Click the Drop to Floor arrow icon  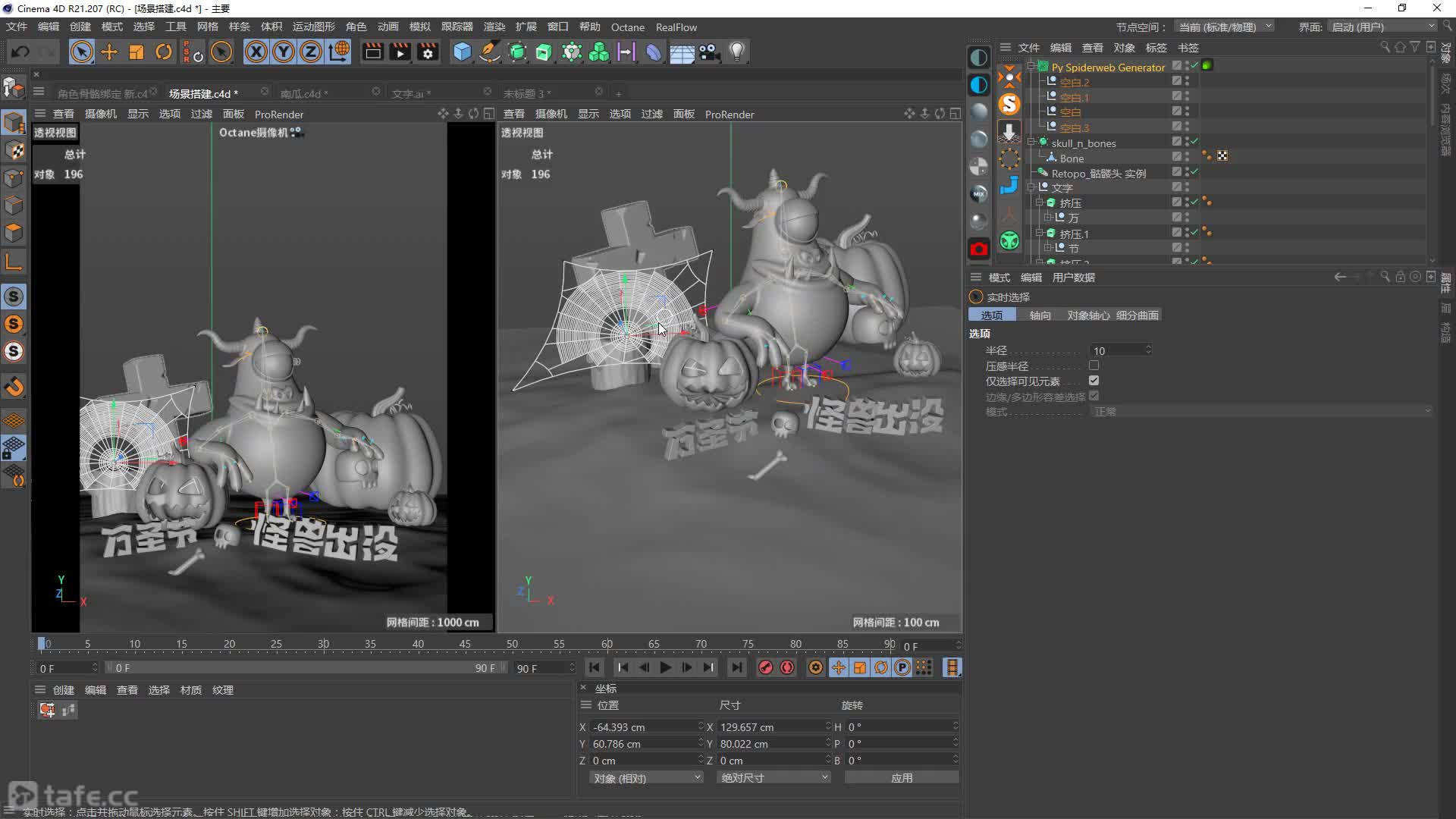point(1009,131)
